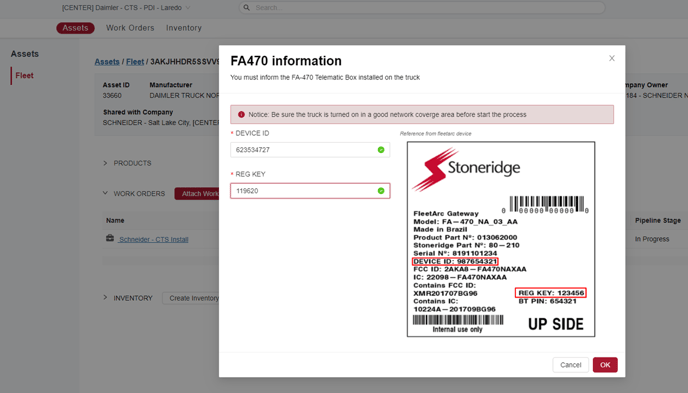Click the Assets heading in the sidebar
This screenshot has width=688, height=393.
(25, 54)
